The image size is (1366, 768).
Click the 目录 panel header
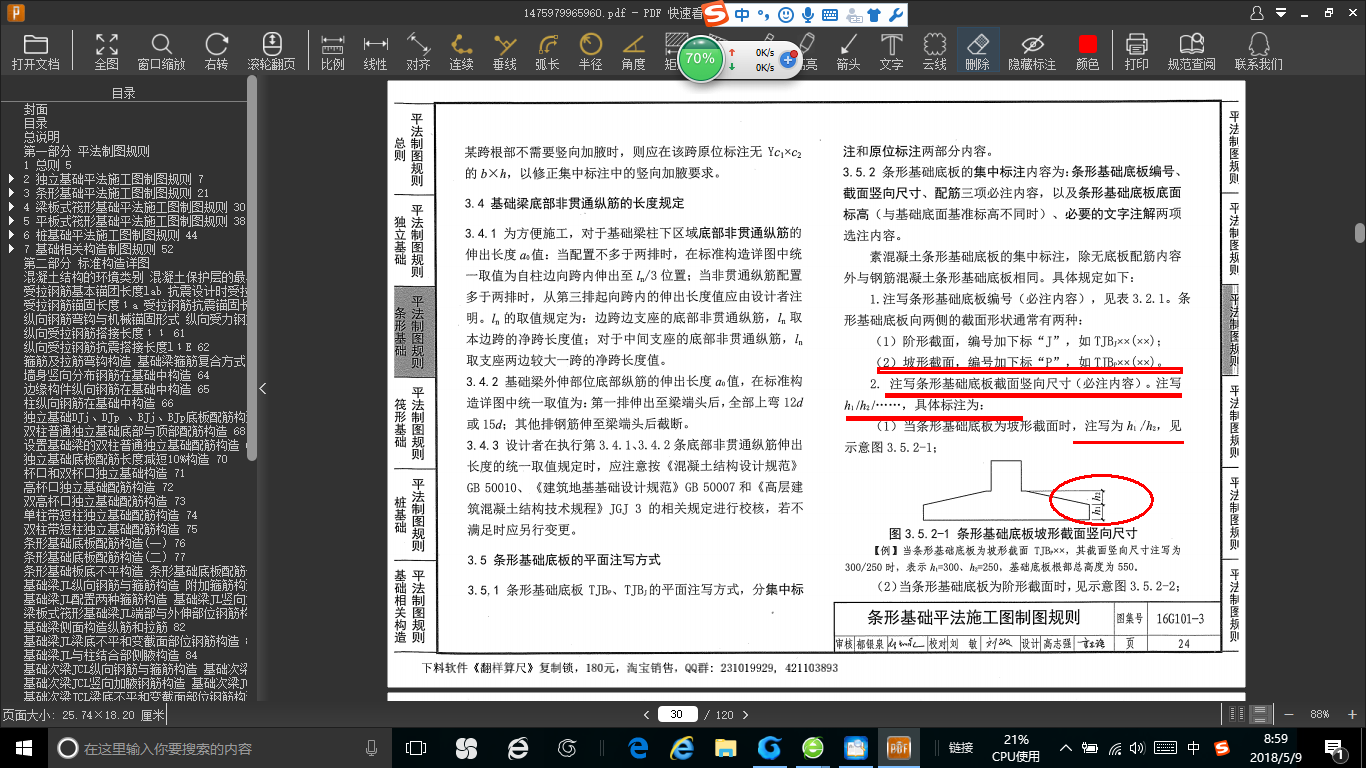(123, 93)
